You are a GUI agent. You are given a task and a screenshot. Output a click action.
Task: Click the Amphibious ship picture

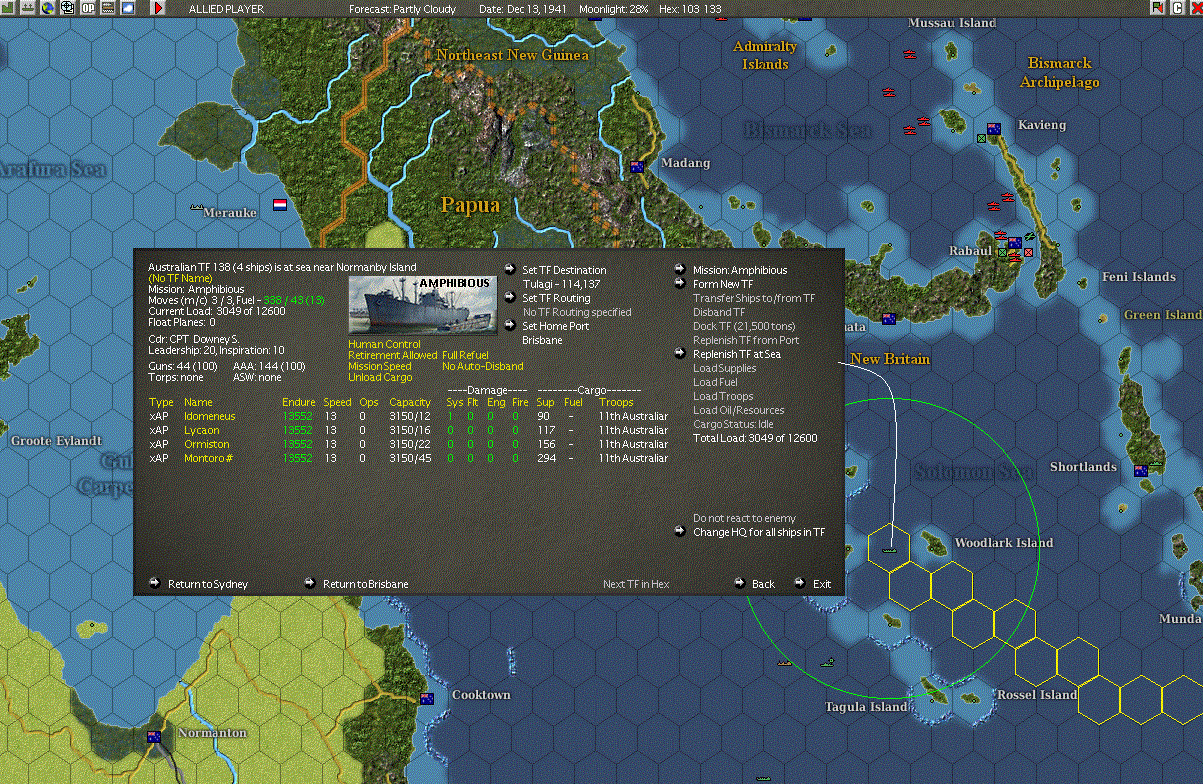point(423,305)
